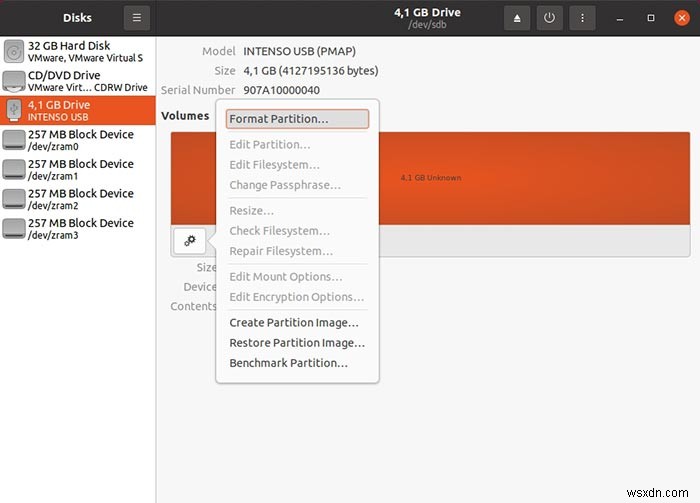Choose Resize… menu entry

(297, 211)
